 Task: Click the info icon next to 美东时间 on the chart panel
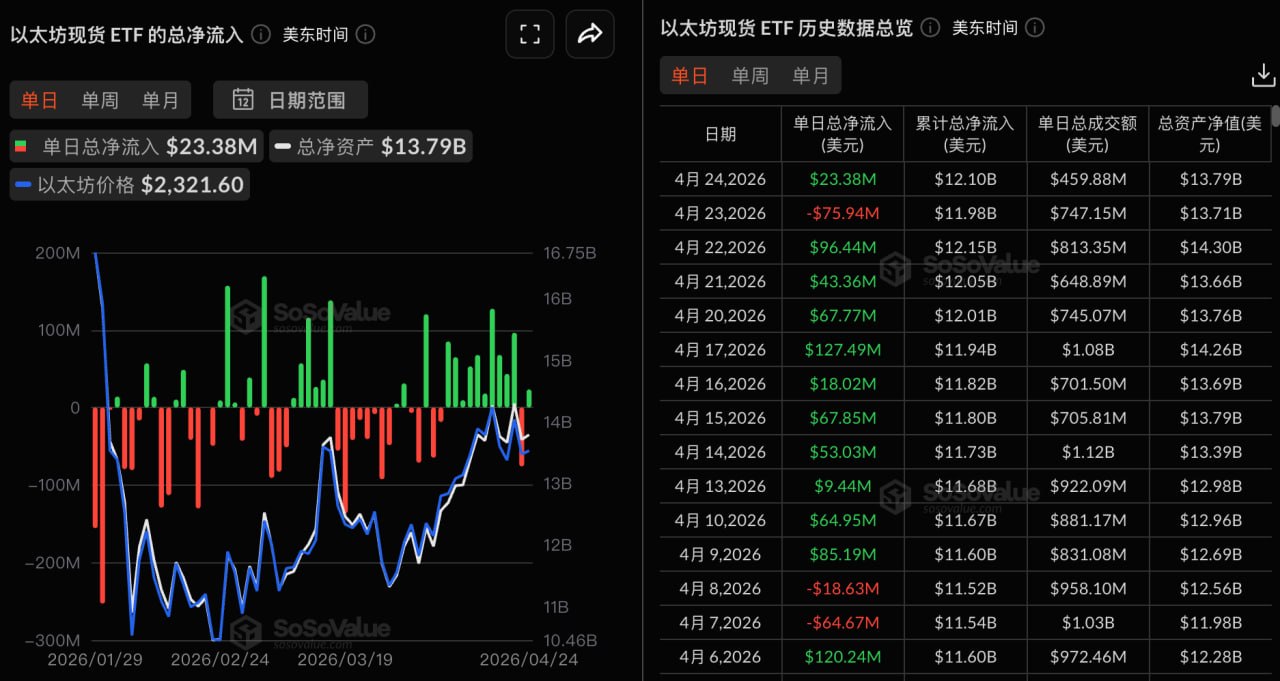pyautogui.click(x=365, y=34)
